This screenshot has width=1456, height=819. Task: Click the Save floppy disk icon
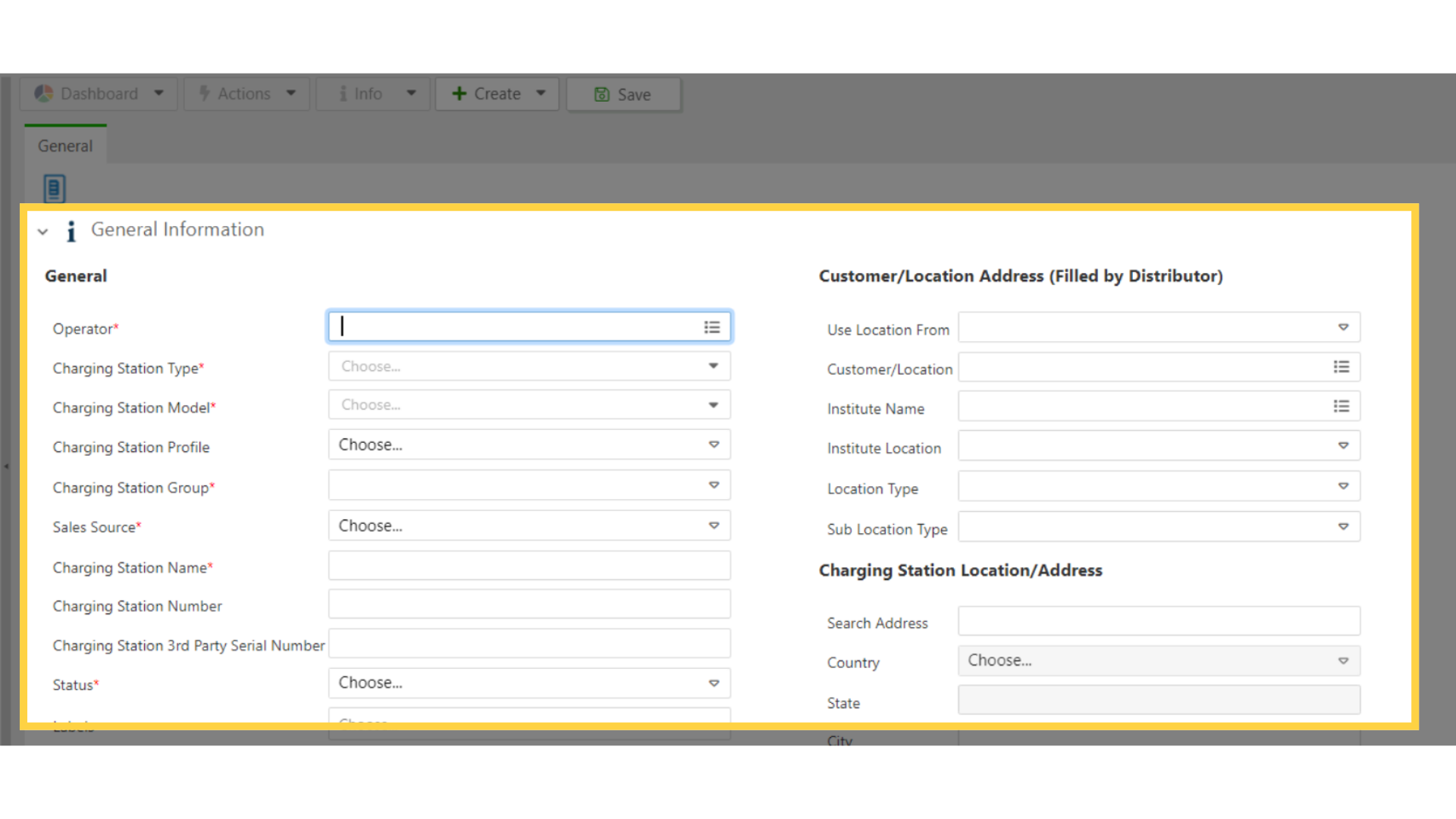click(602, 95)
